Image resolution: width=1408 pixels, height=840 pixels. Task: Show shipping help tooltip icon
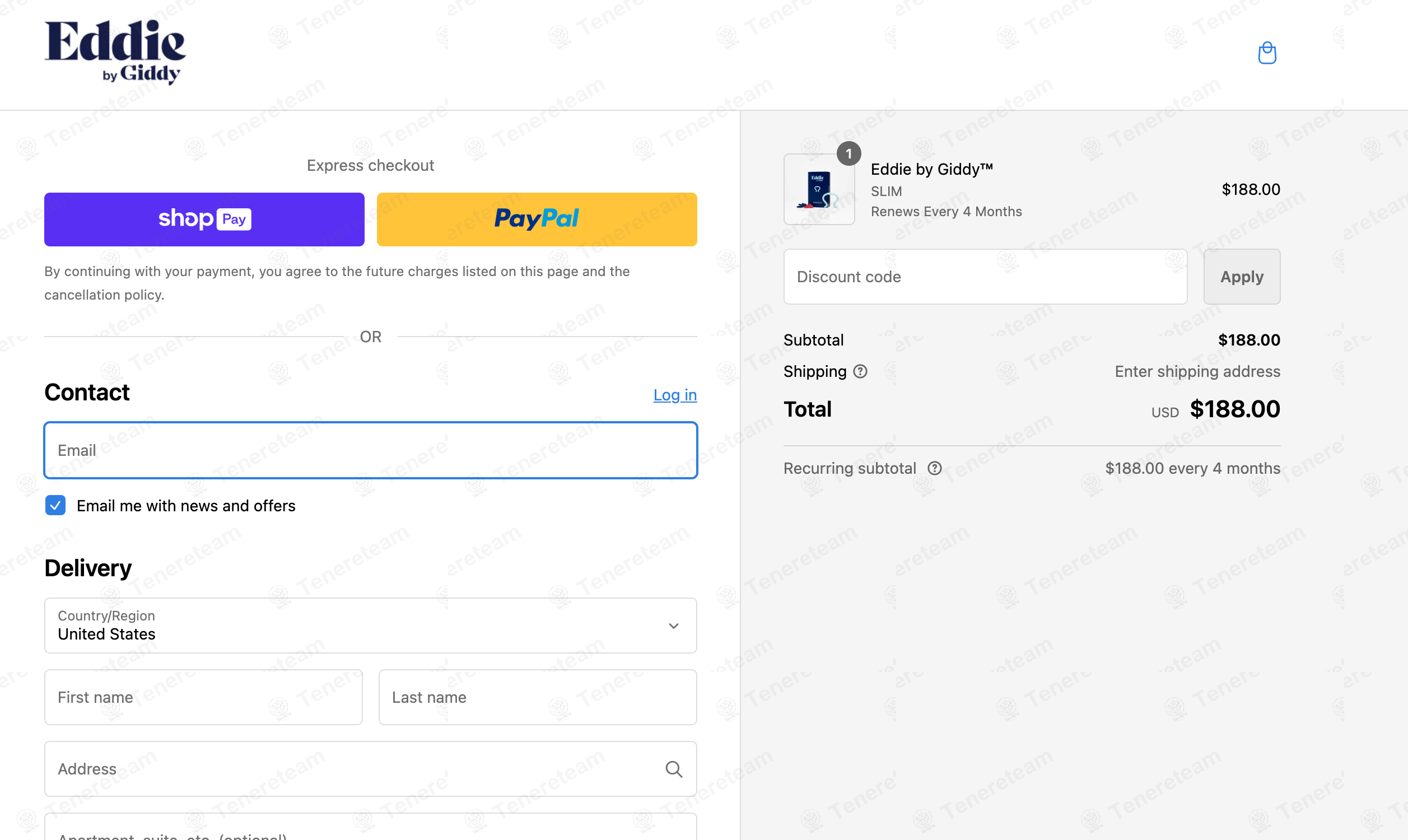tap(860, 371)
